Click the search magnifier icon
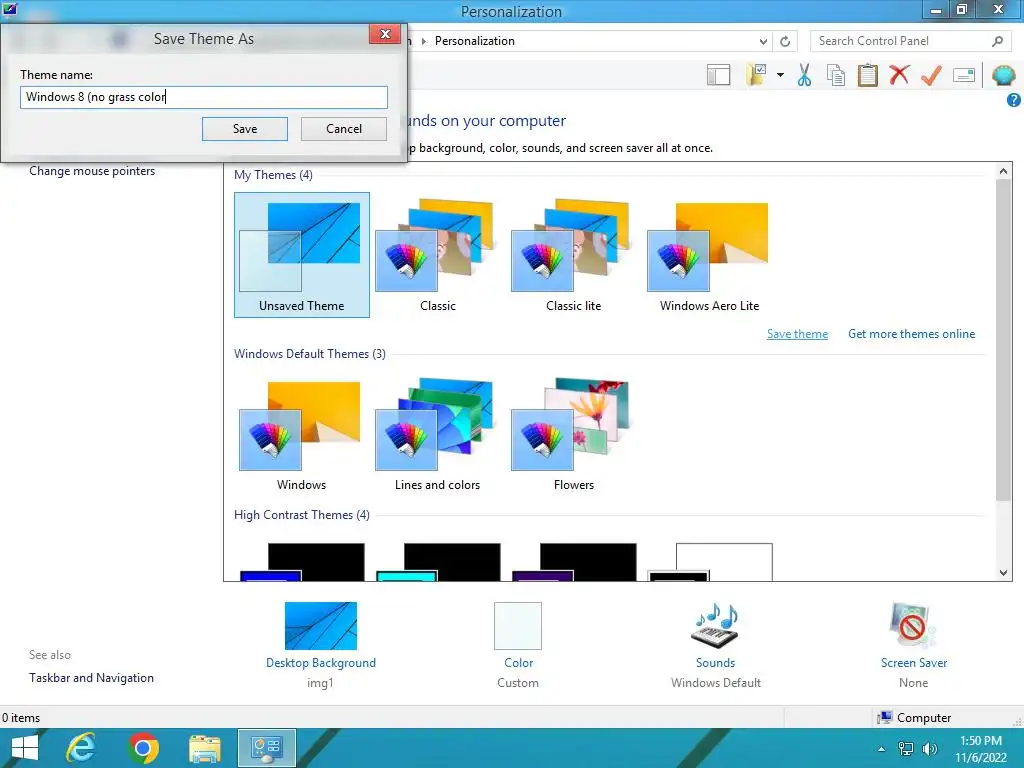This screenshot has width=1024, height=768. coord(997,41)
